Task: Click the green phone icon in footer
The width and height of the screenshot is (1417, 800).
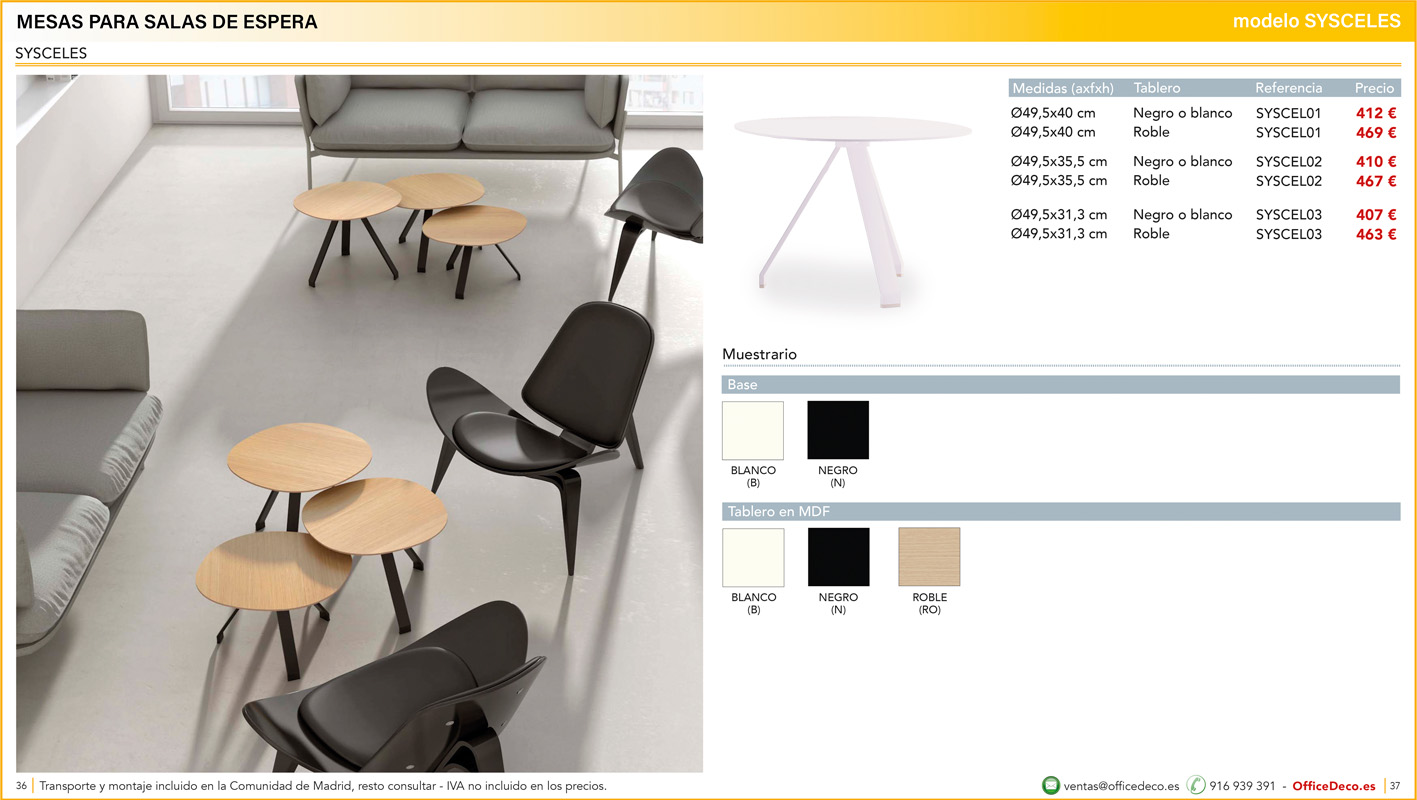Action: [x=1196, y=785]
